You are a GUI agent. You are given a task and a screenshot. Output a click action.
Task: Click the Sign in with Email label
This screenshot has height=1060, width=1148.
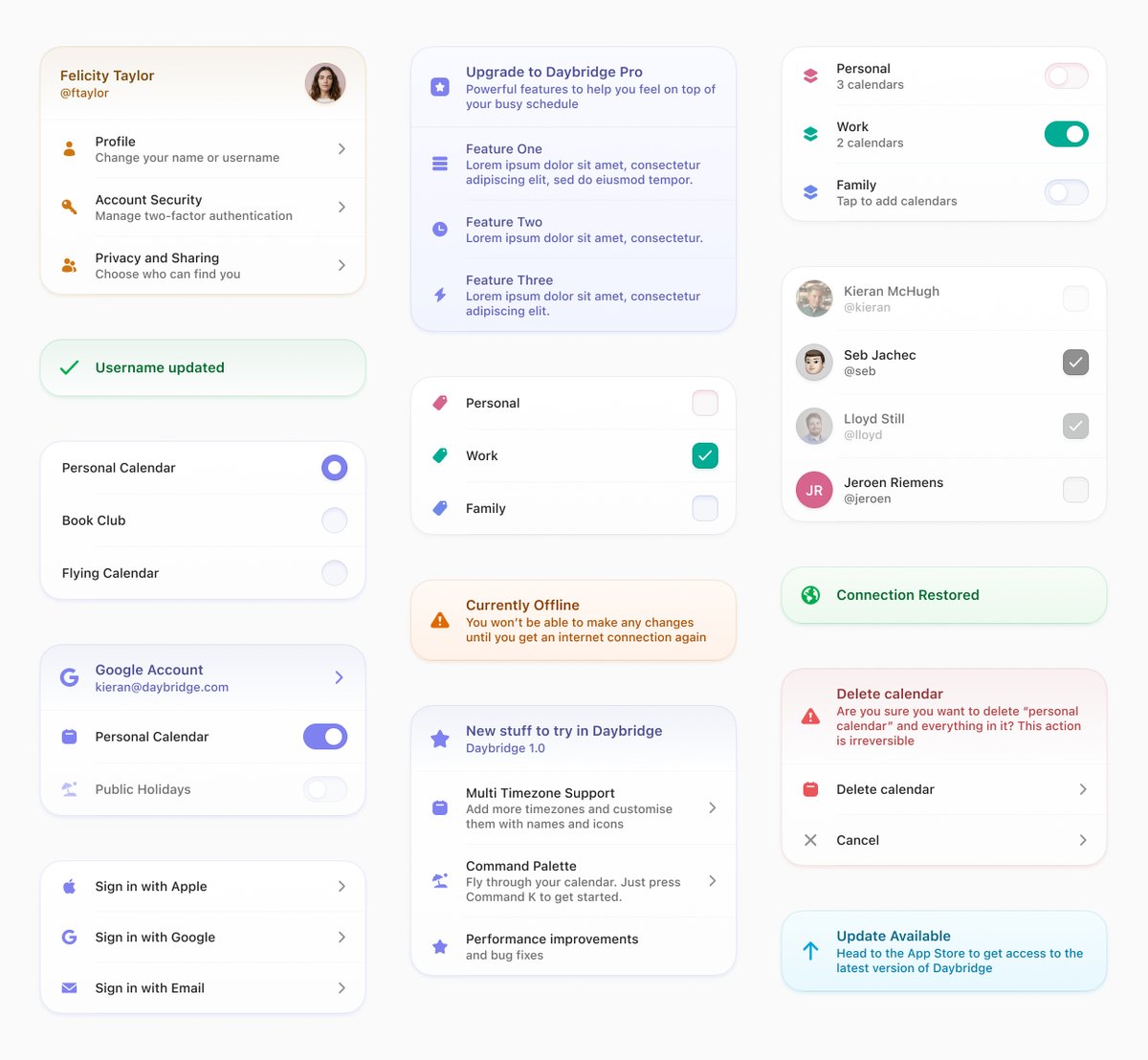(x=150, y=988)
